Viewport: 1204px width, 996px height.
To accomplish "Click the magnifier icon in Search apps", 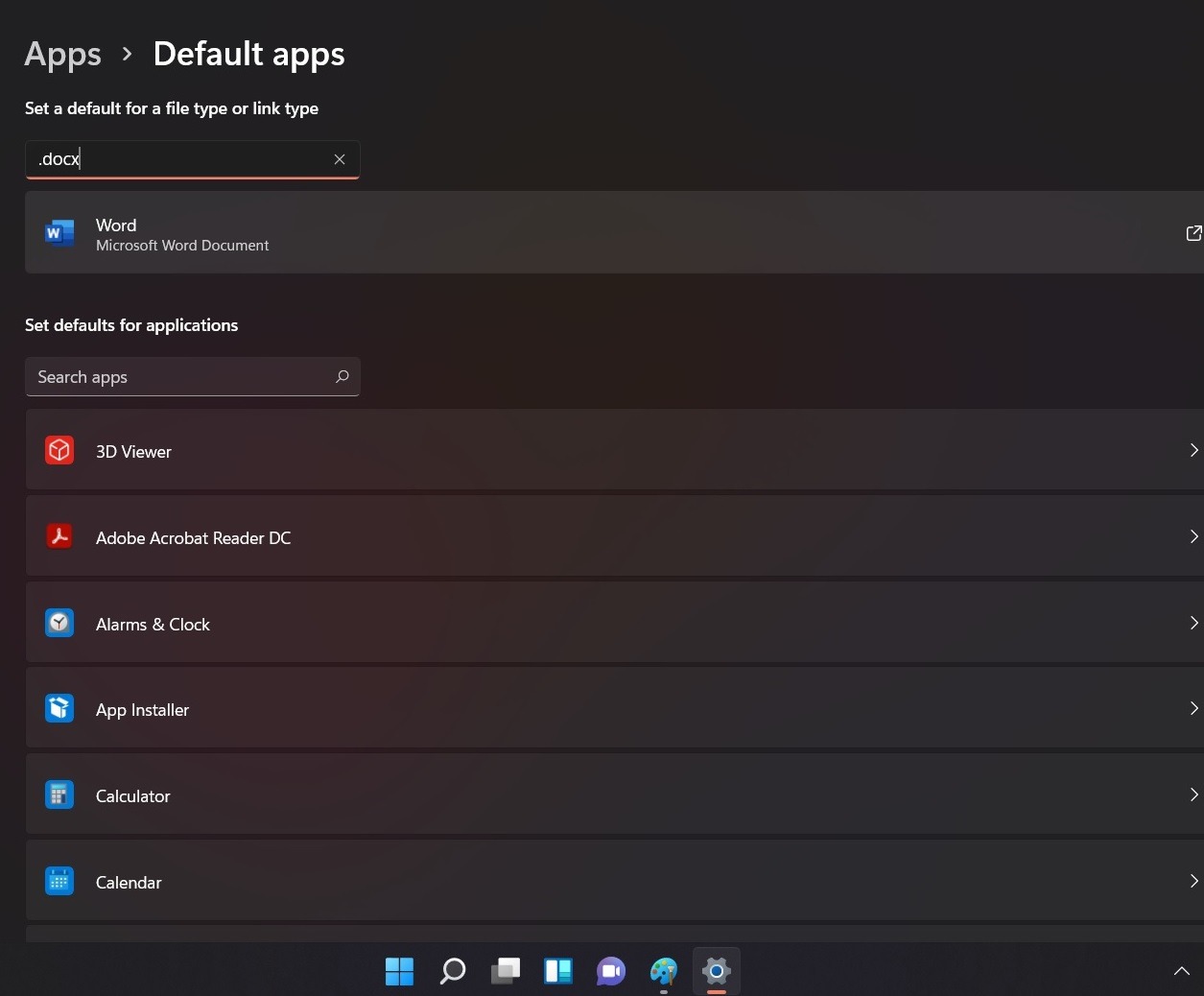I will tap(342, 376).
